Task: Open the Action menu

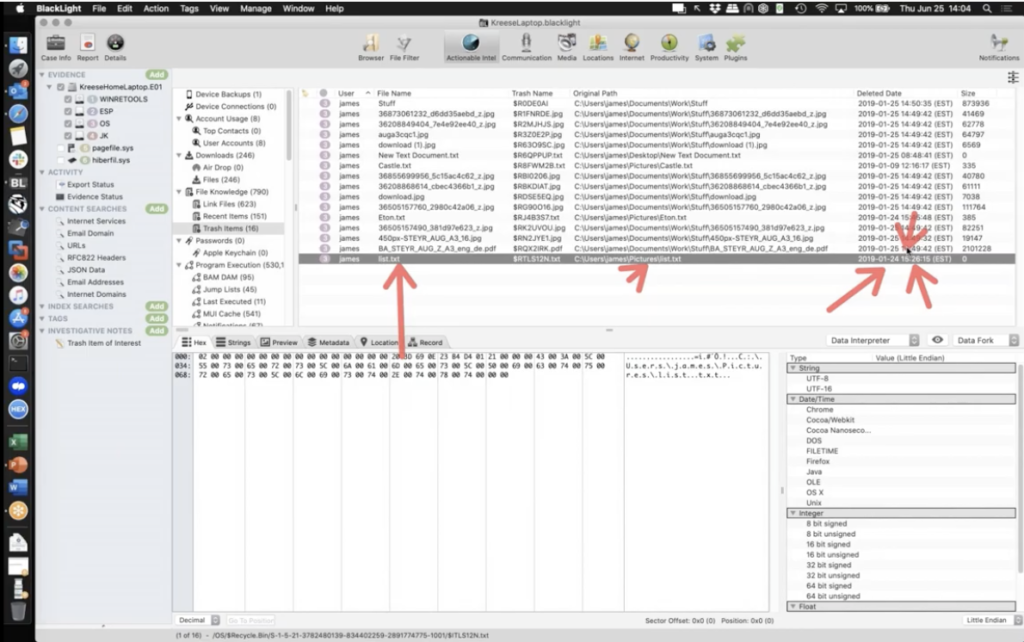Action: (x=156, y=8)
